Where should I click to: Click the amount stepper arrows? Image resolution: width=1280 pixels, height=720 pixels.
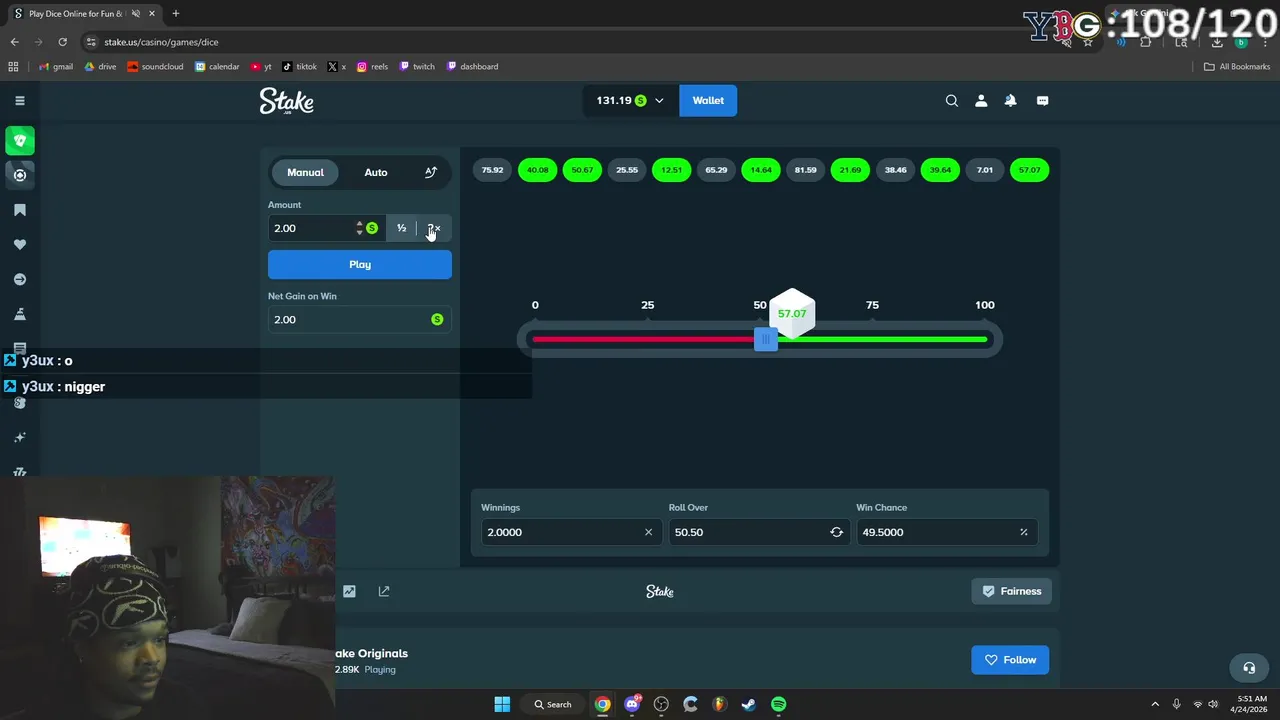(x=359, y=228)
